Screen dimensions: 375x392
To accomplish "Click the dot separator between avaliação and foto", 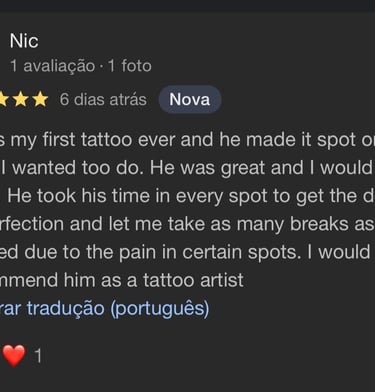I will (102, 67).
